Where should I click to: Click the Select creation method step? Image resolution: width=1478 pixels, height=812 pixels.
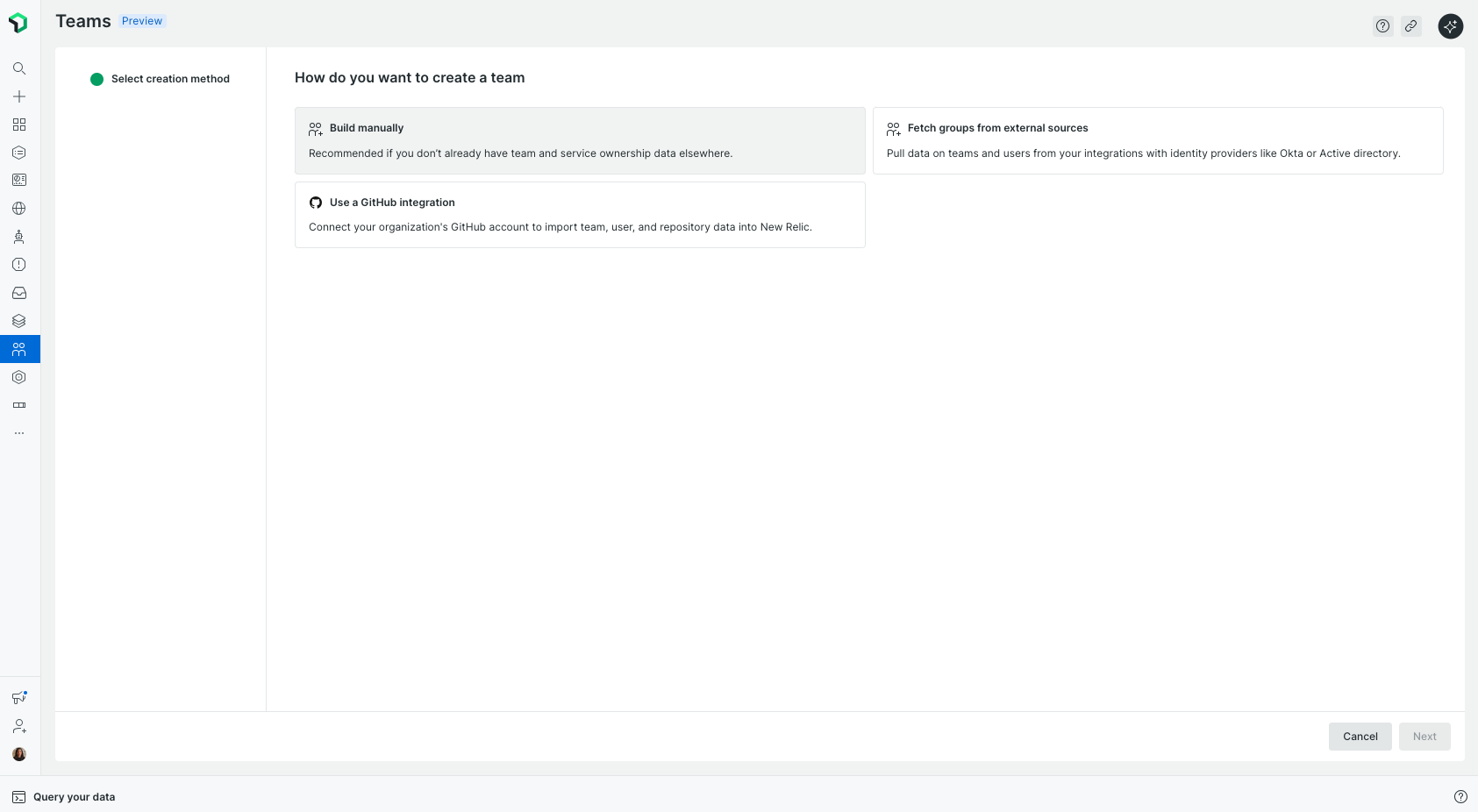click(x=170, y=79)
